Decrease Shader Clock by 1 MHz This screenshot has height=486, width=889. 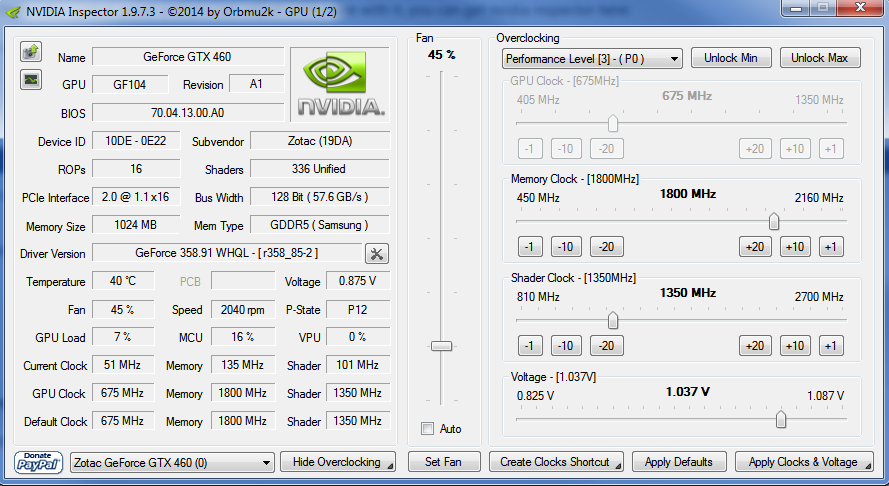530,345
